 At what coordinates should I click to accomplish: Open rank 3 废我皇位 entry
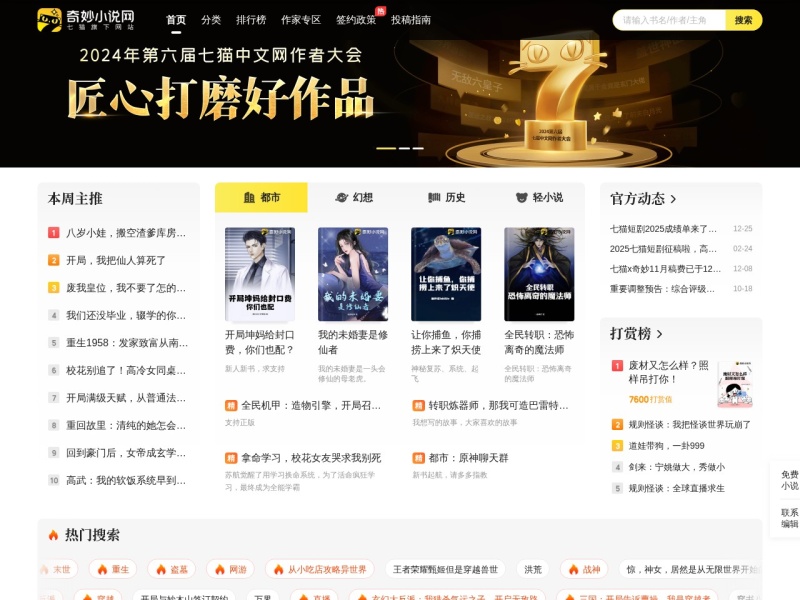click(126, 288)
